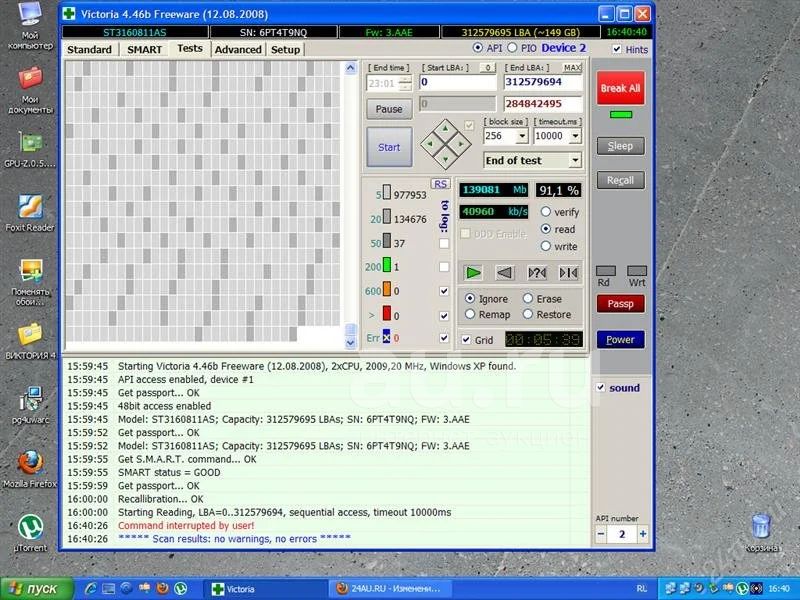Screen dimensions: 800x600
Task: Select the Erase action radio button
Action: coord(528,298)
